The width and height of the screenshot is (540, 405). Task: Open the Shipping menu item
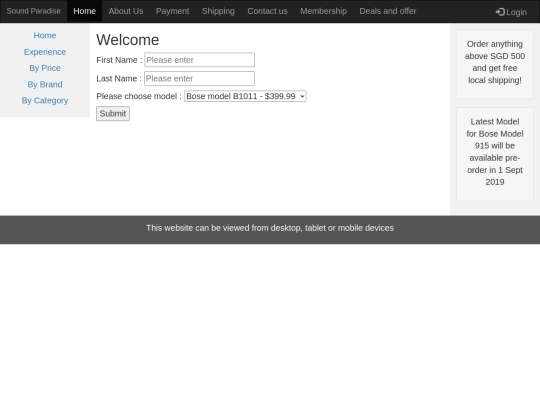pos(218,11)
